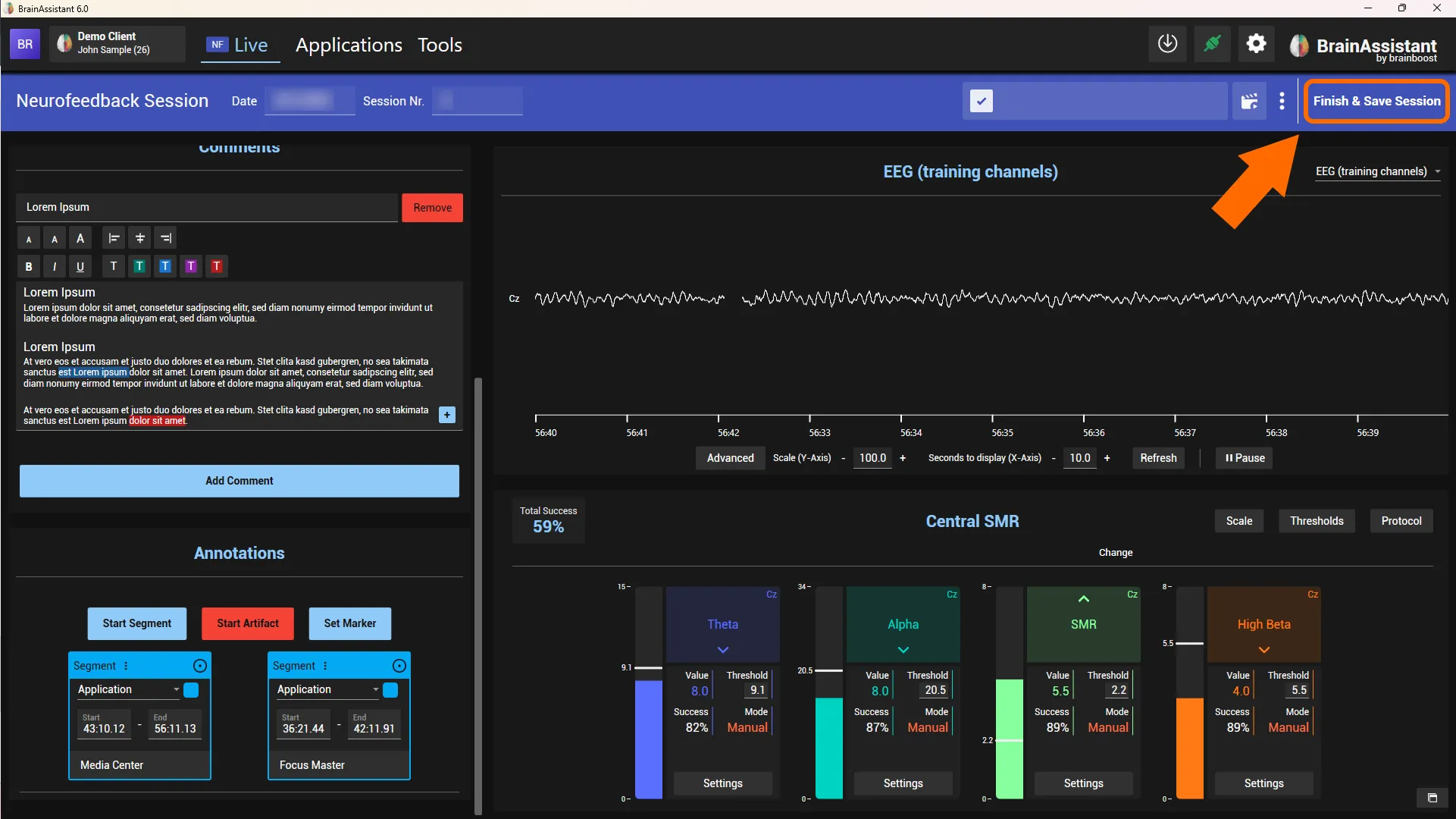Align comment text left
1456x819 pixels.
click(114, 238)
